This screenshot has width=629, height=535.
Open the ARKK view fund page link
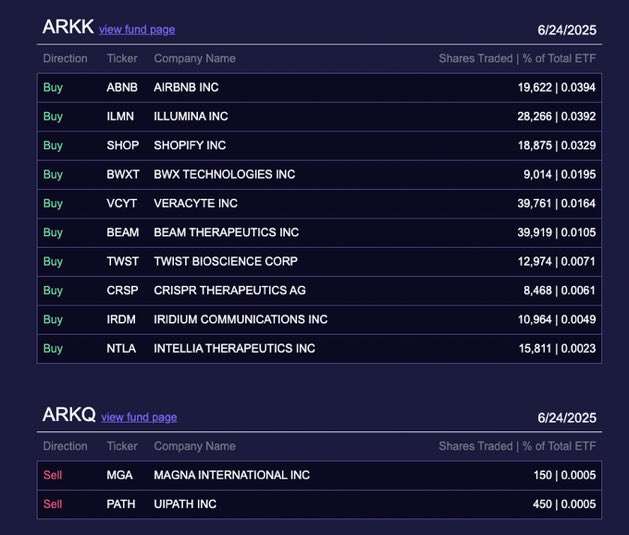coord(137,30)
